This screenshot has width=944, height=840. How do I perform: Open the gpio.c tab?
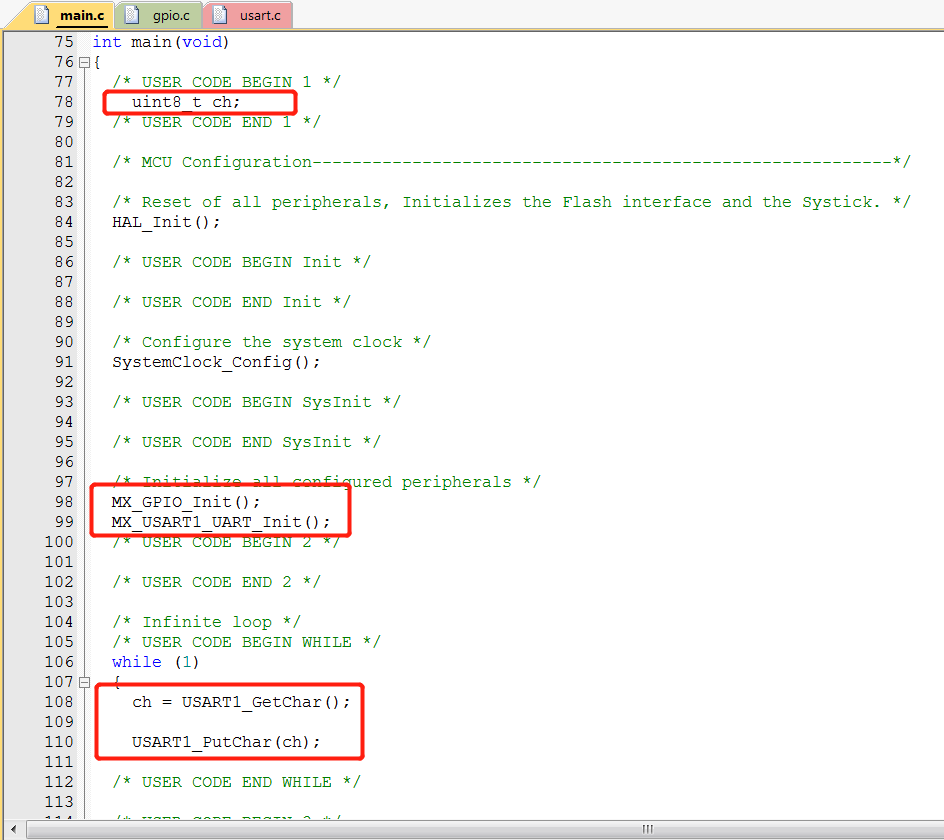158,15
